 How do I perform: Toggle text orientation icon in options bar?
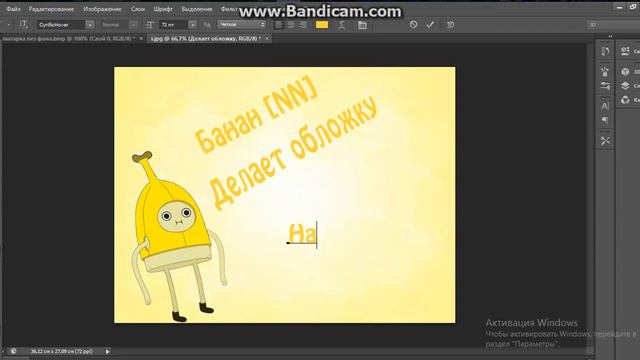point(24,24)
